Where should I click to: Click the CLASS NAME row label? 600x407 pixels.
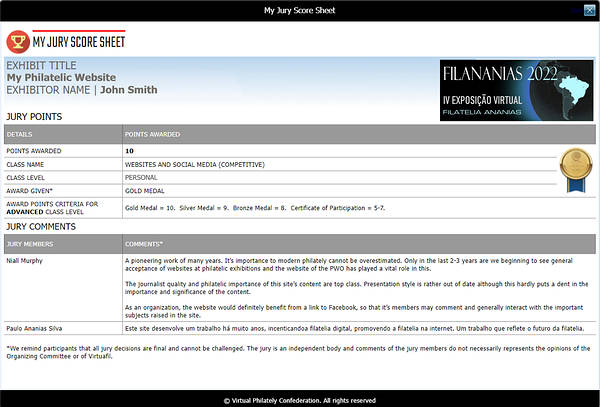(x=25, y=164)
